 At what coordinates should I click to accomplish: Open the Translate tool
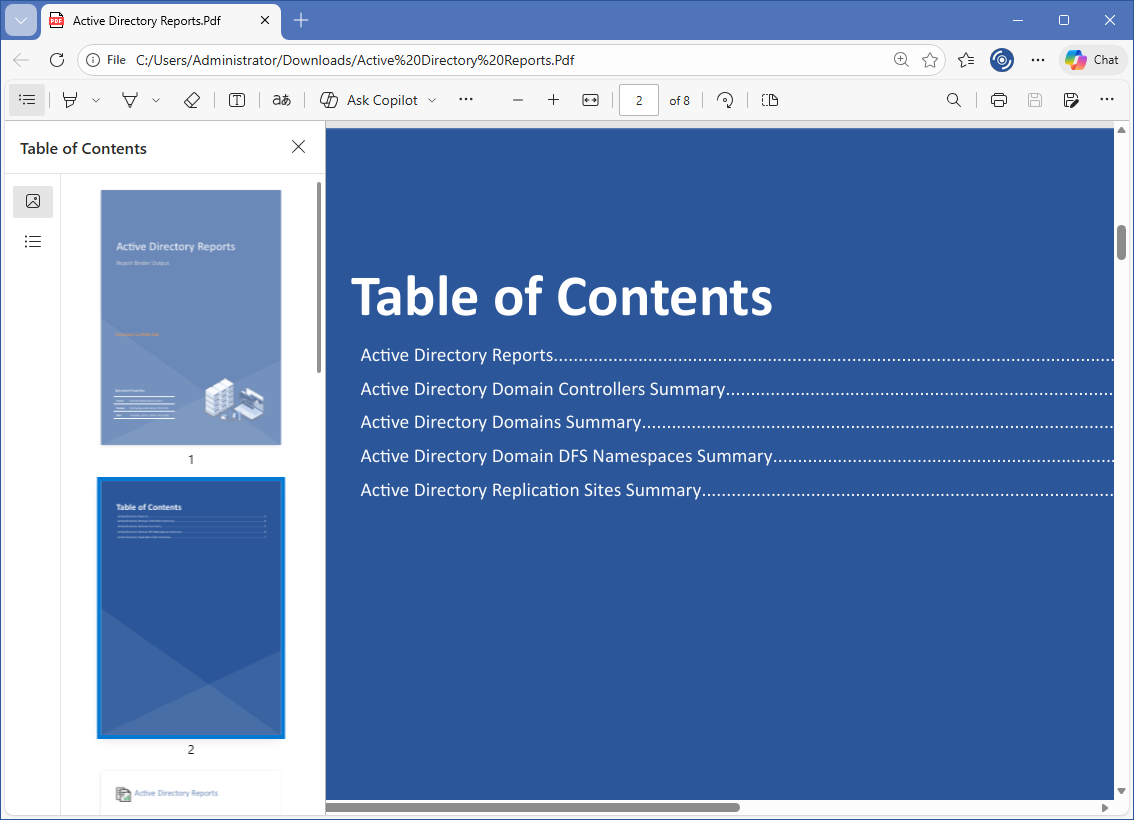point(282,100)
